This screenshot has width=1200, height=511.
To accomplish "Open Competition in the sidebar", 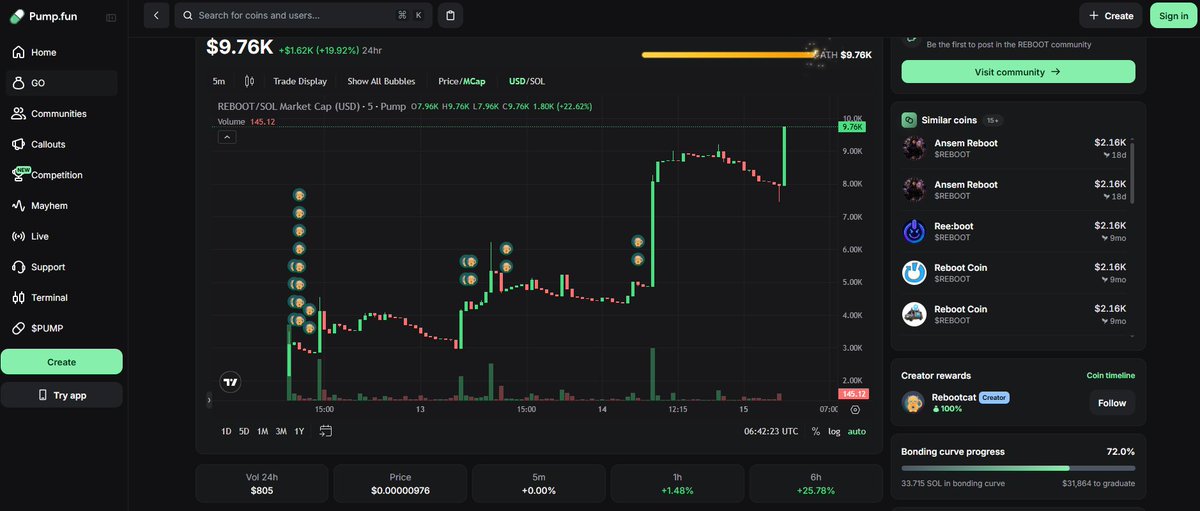I will coord(61,175).
